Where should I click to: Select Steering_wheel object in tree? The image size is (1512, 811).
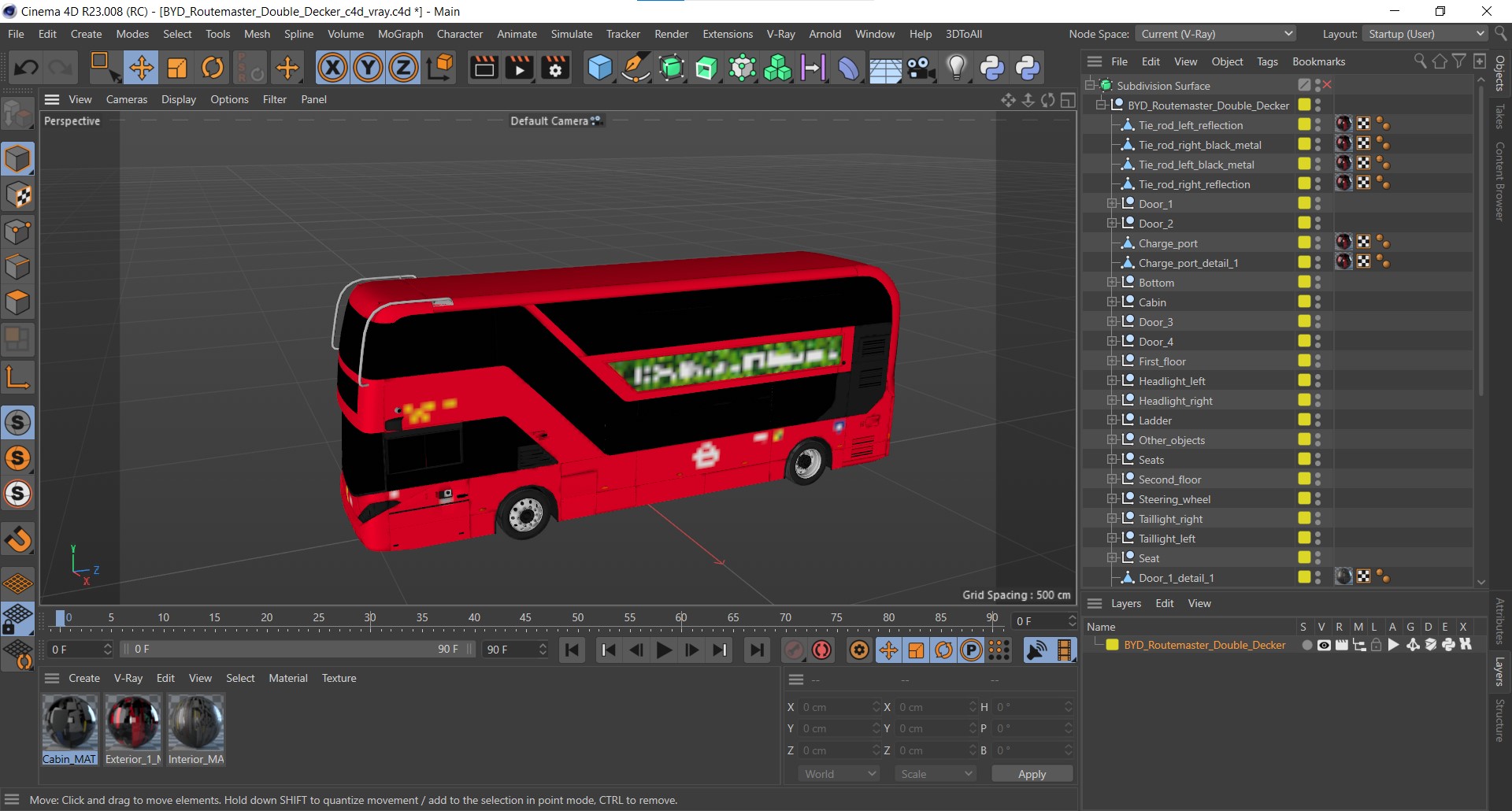1174,499
